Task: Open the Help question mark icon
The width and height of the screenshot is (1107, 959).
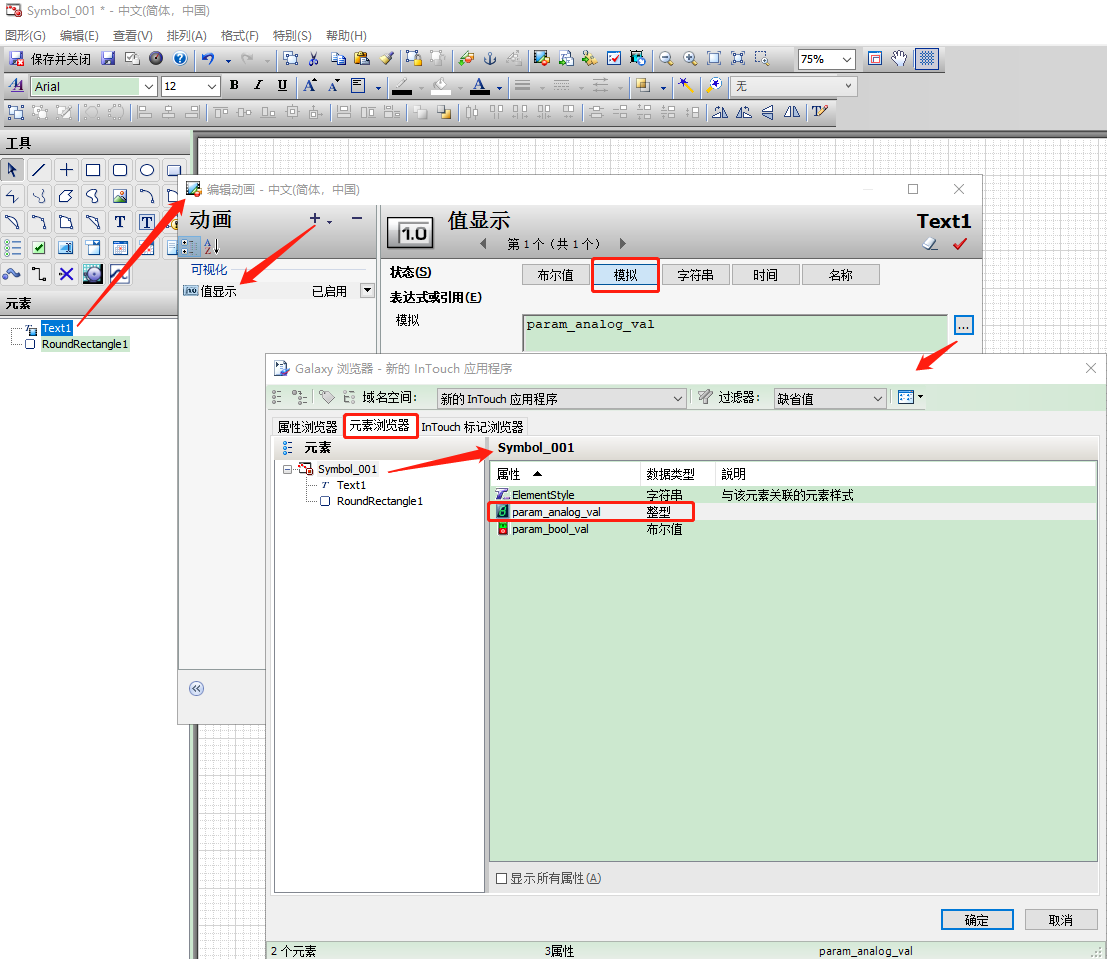Action: point(180,59)
